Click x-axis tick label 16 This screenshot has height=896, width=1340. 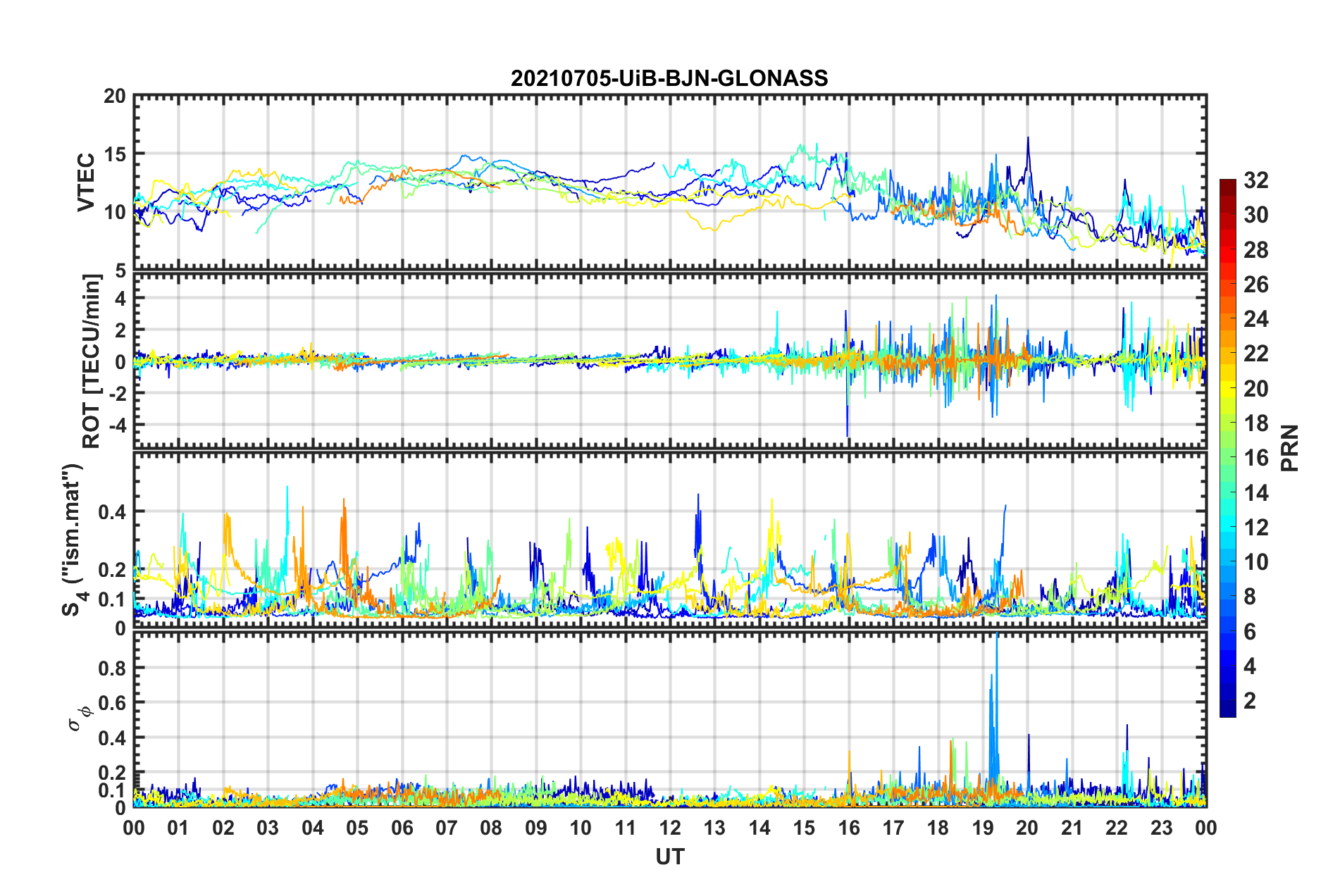coord(849,828)
